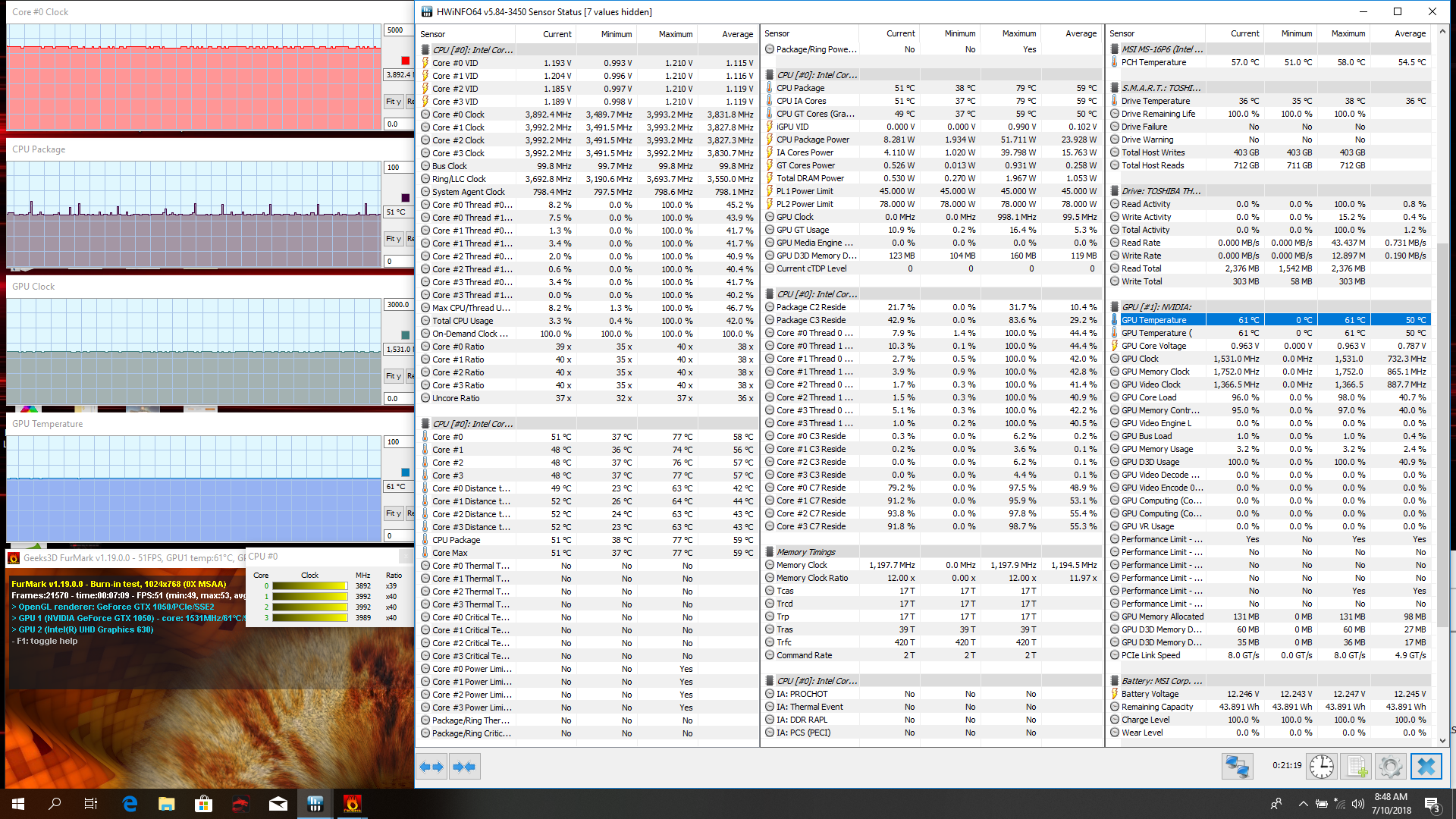Select the Memory Clock row under Memory Timings
The width and height of the screenshot is (1456, 819).
[x=931, y=565]
